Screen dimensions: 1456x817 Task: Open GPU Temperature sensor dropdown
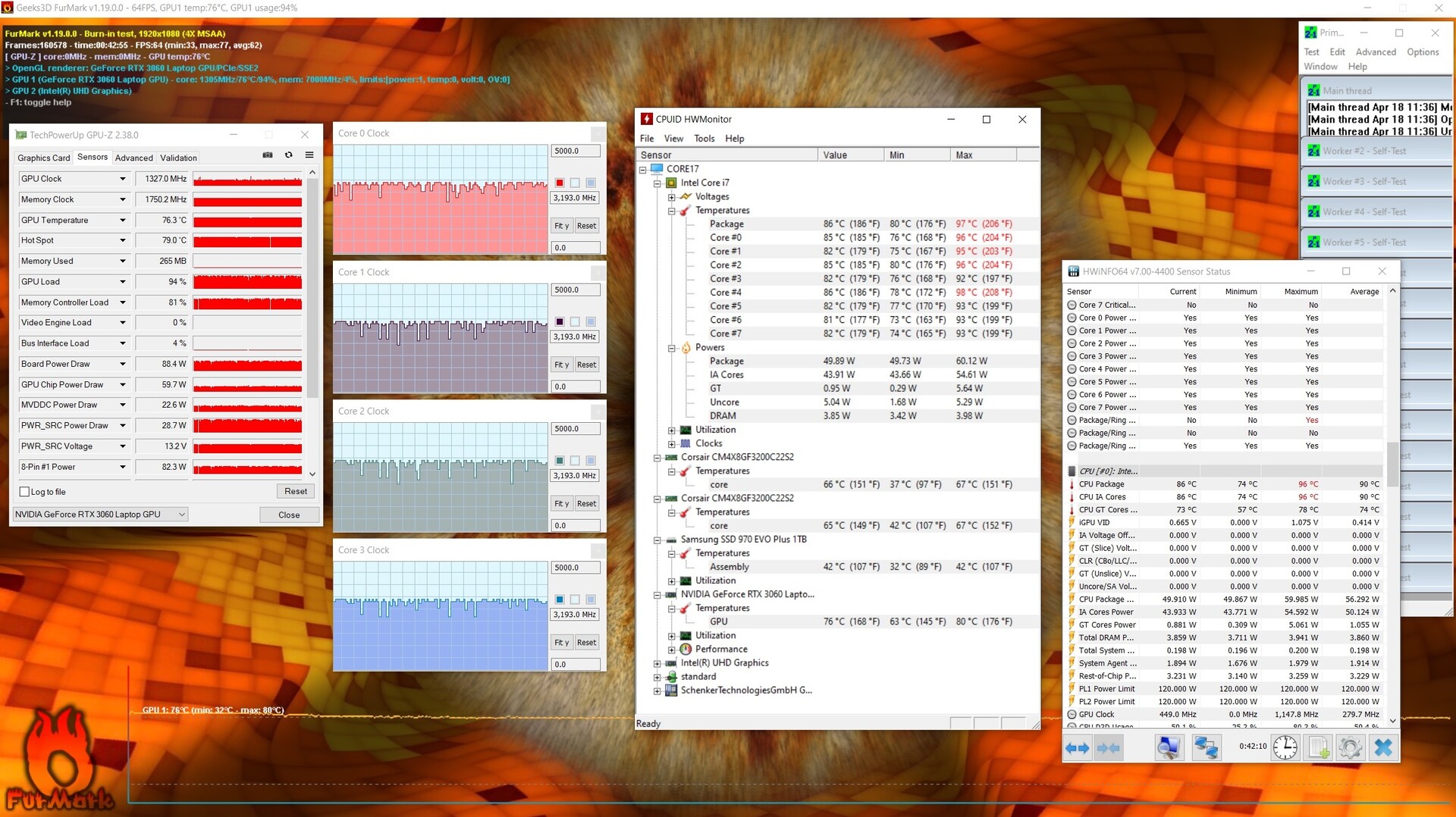pyautogui.click(x=122, y=220)
